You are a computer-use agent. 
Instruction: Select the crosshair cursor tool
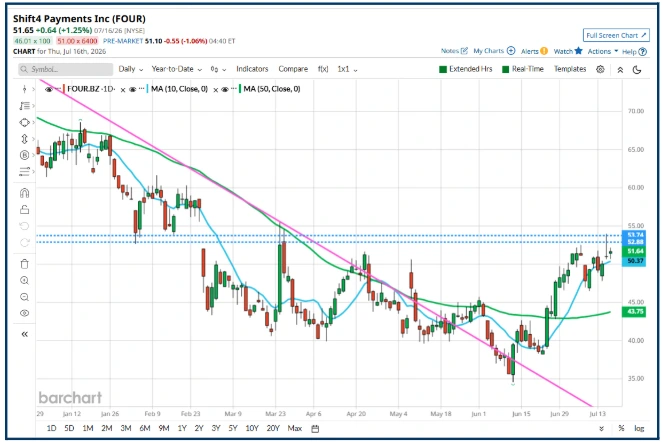coord(24,89)
